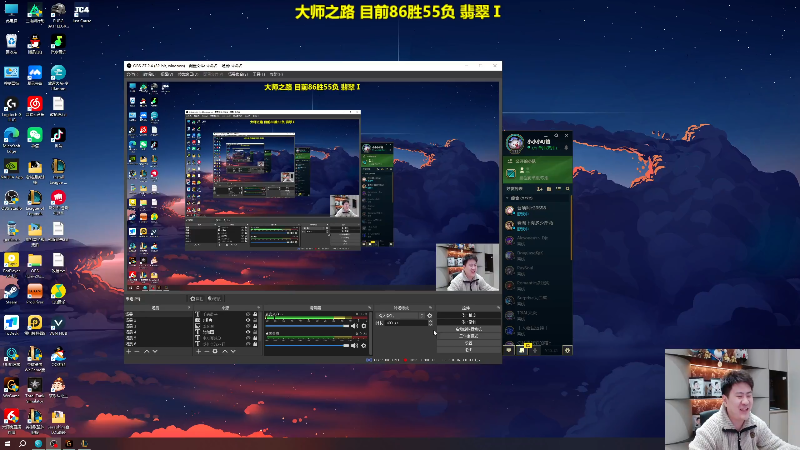Adjust transition duration stepper arrows
Image resolution: width=800 pixels, height=450 pixels.
(430, 323)
